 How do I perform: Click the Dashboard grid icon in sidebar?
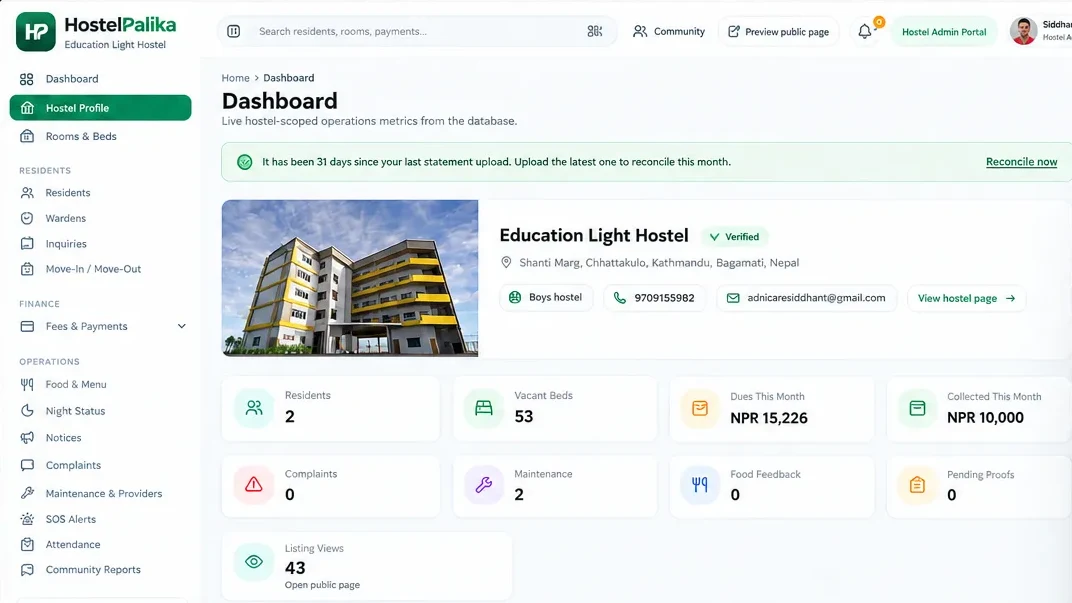pyautogui.click(x=27, y=79)
